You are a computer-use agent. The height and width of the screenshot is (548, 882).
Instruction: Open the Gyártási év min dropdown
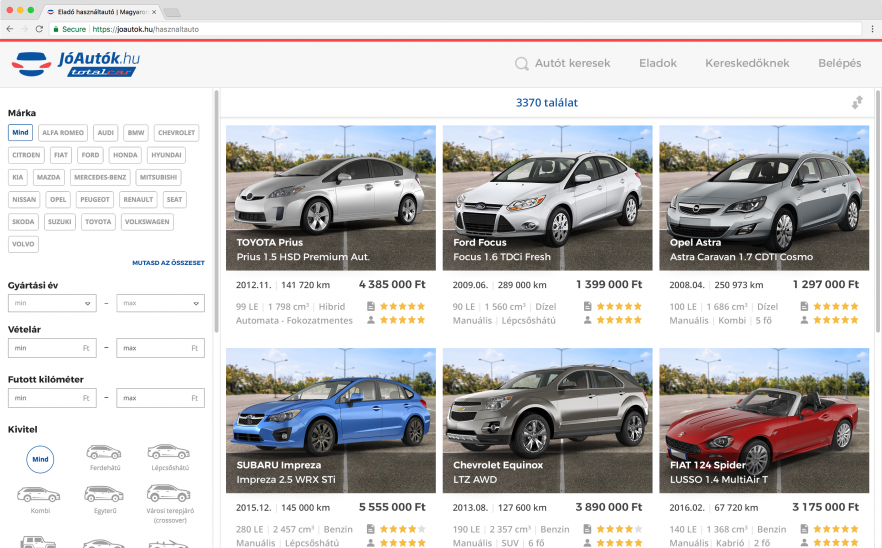pos(52,303)
